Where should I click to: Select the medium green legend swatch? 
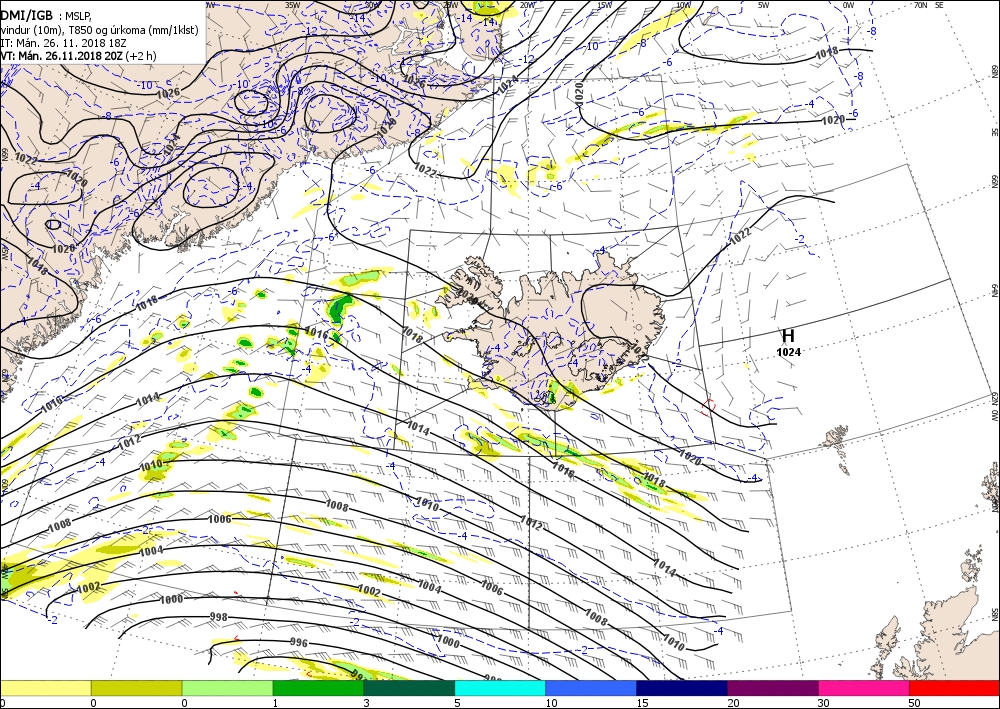click(318, 688)
